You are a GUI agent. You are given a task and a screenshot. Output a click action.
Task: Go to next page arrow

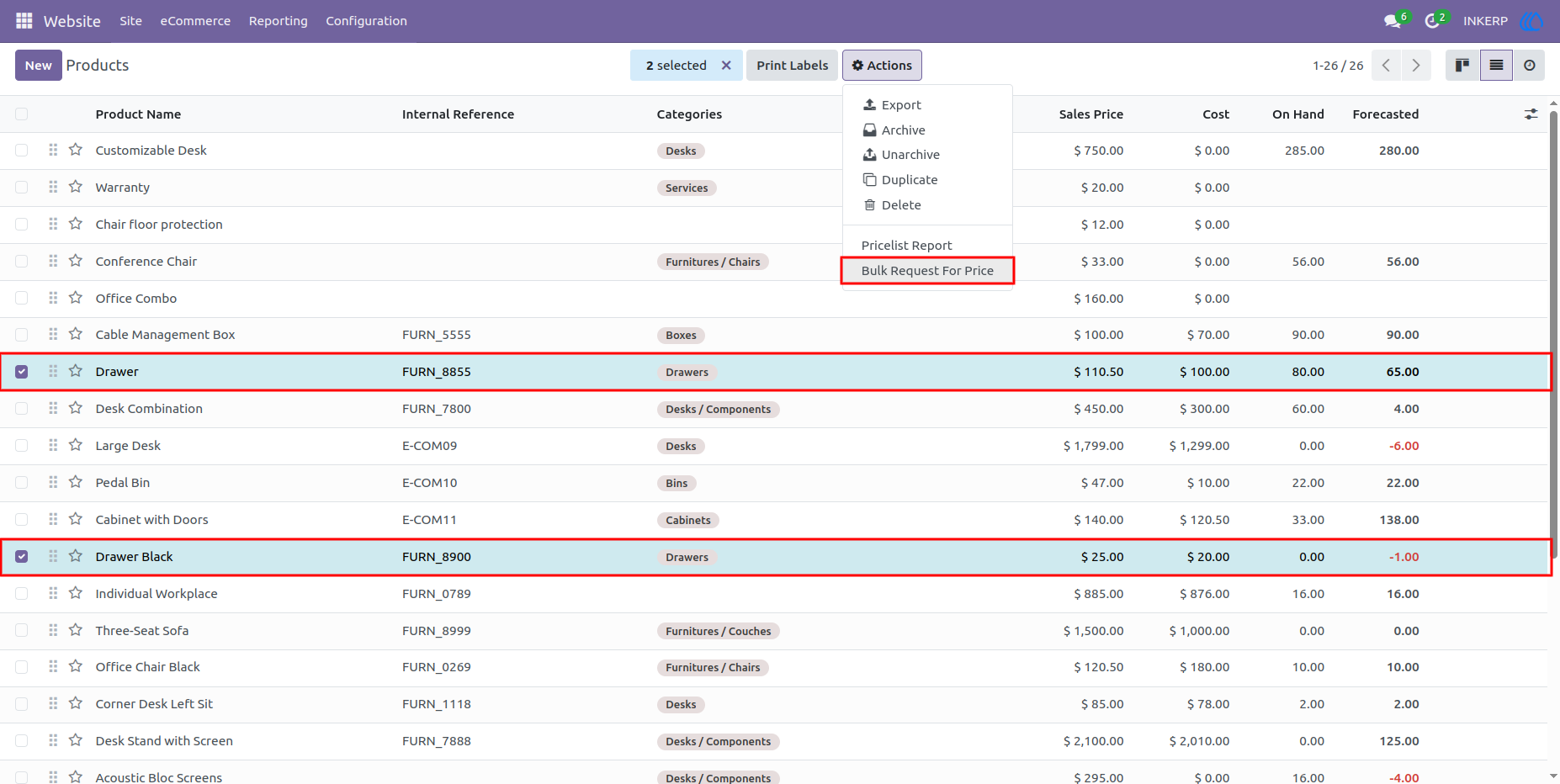(1416, 65)
